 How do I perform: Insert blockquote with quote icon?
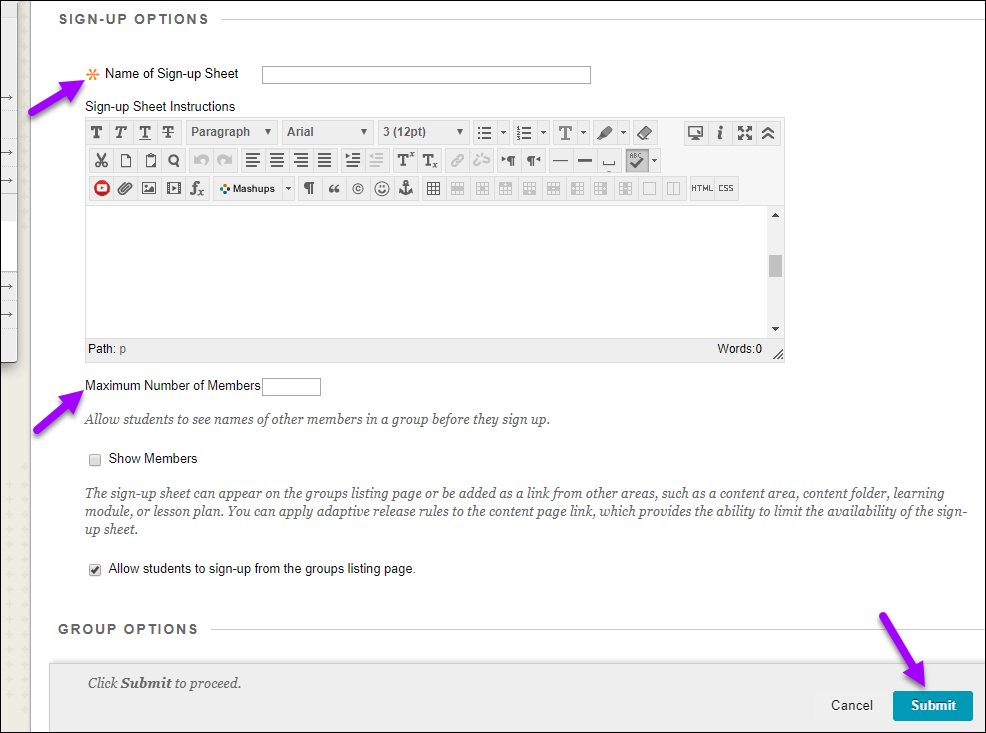pos(334,189)
